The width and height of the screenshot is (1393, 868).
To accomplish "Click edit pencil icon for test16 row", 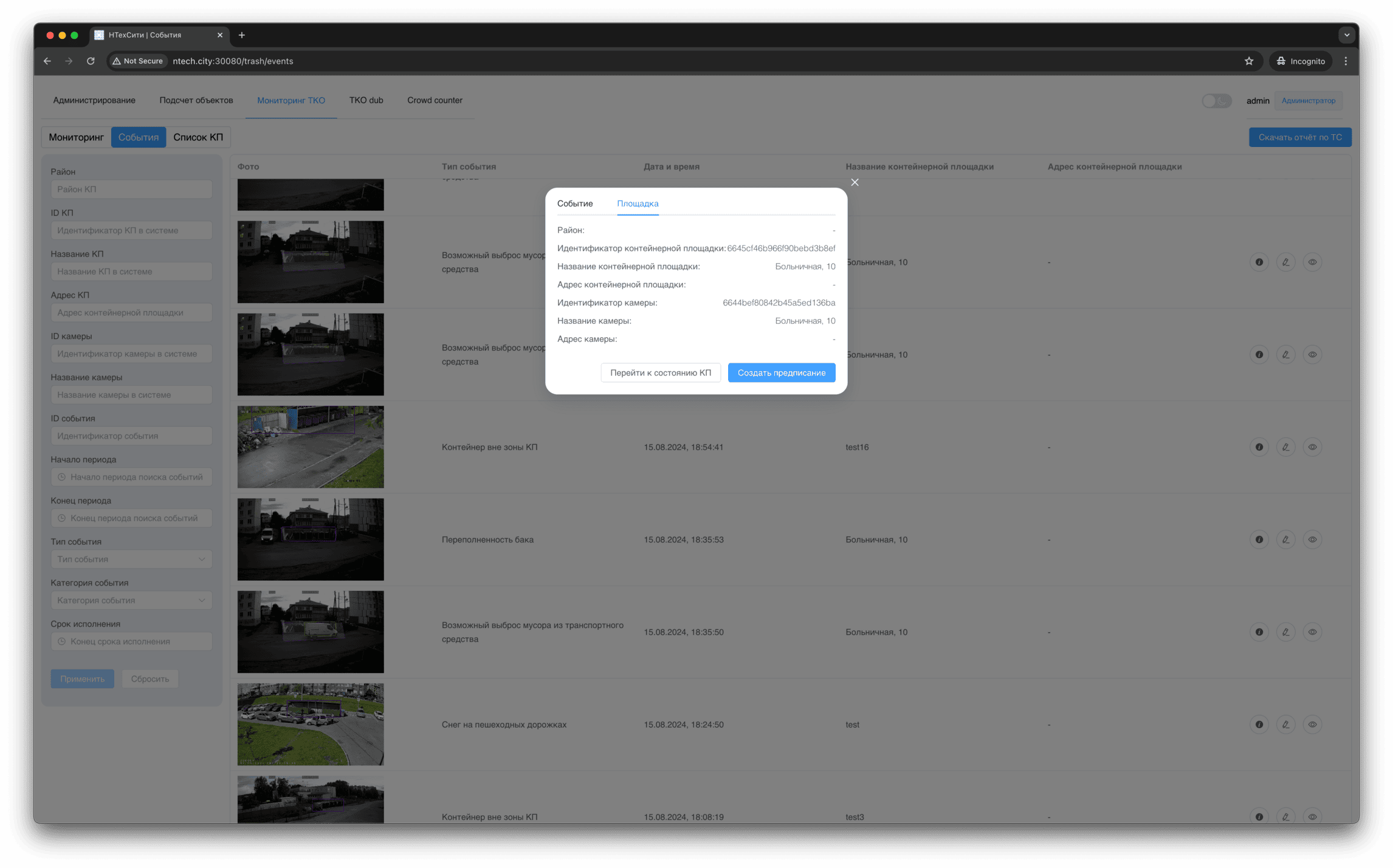I will tap(1285, 447).
